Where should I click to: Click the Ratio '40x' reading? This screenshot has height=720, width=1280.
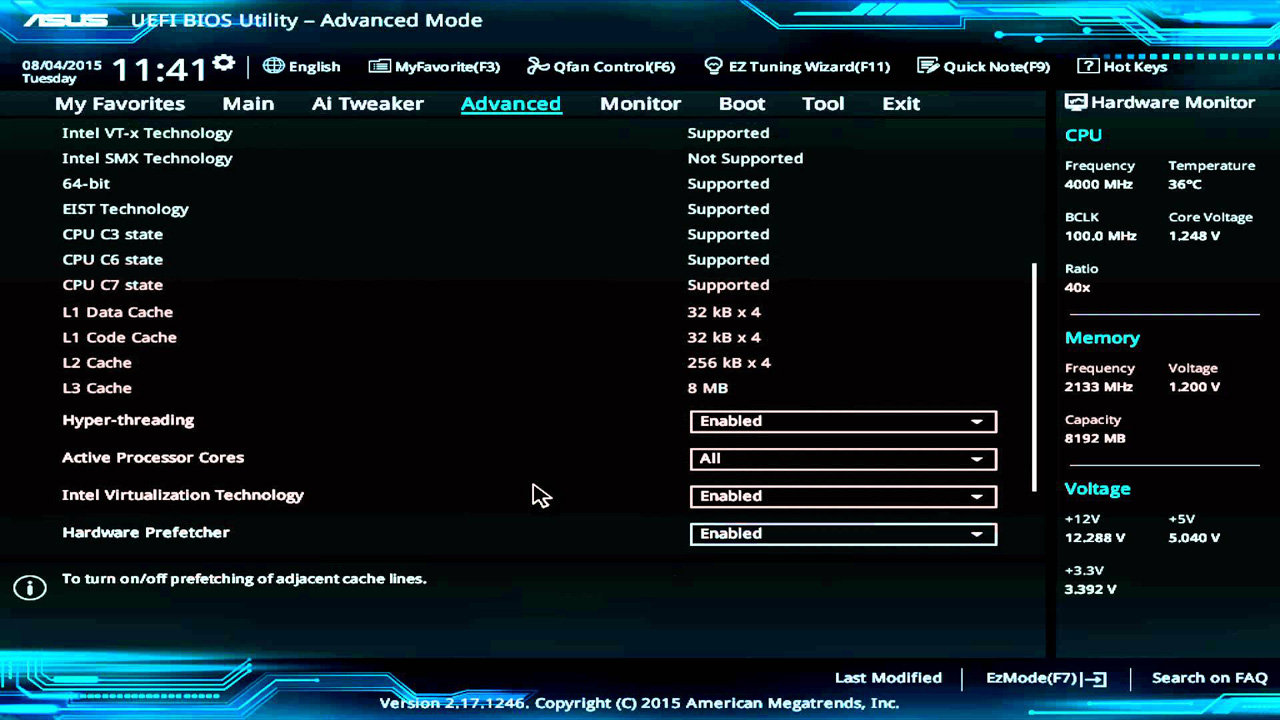tap(1078, 287)
